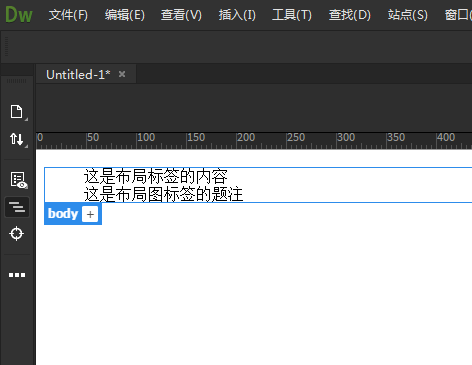Click the format source code icon

click(x=17, y=207)
